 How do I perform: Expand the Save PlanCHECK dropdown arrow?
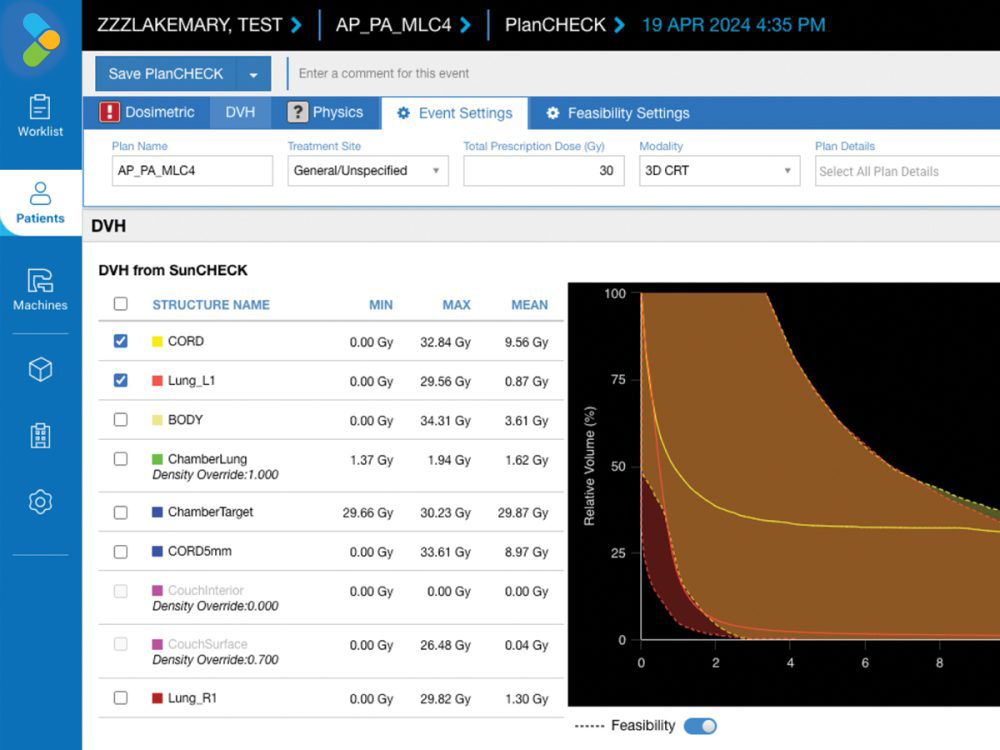pos(254,74)
